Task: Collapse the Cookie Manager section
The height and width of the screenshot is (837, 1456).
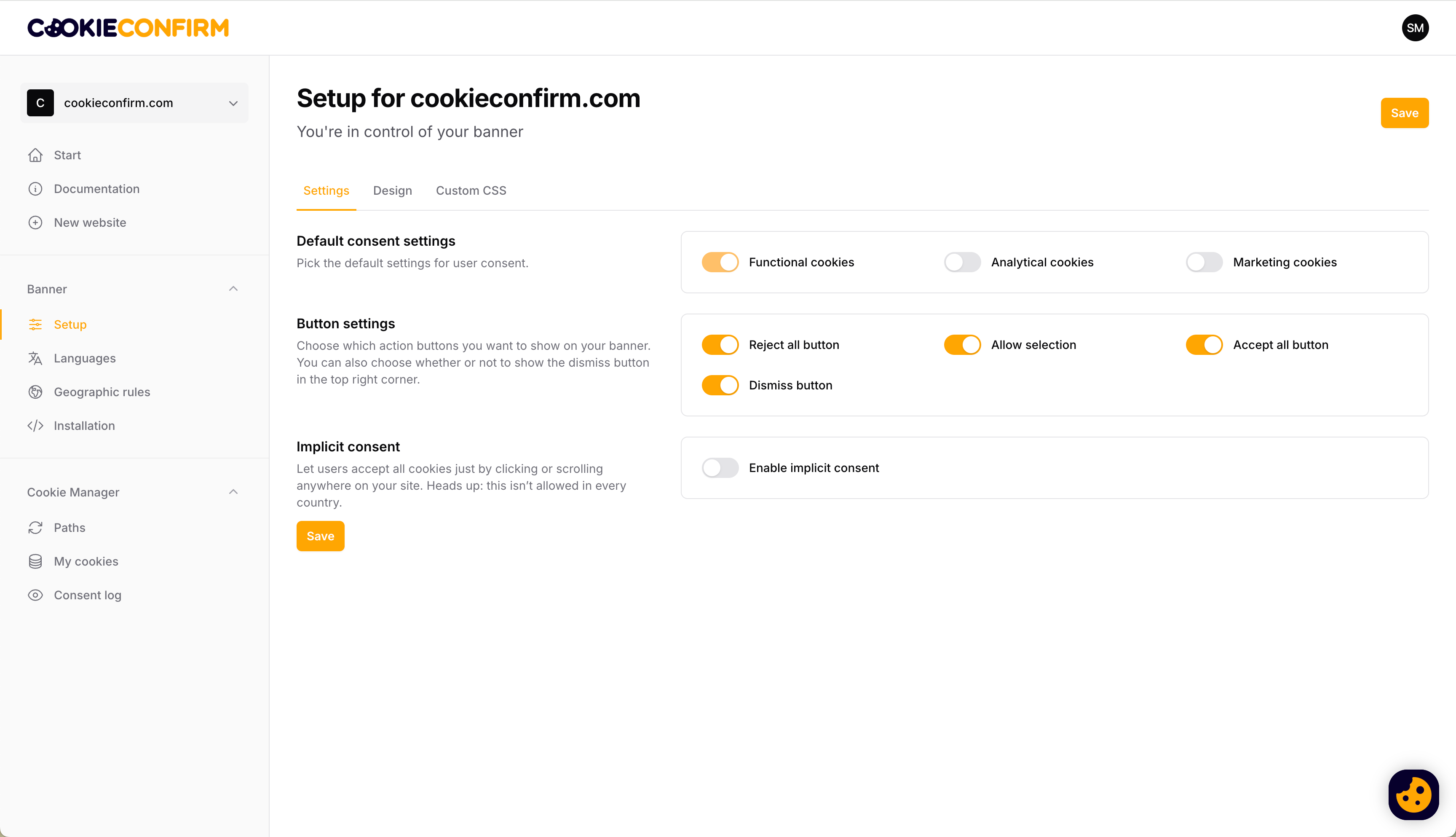Action: click(233, 492)
